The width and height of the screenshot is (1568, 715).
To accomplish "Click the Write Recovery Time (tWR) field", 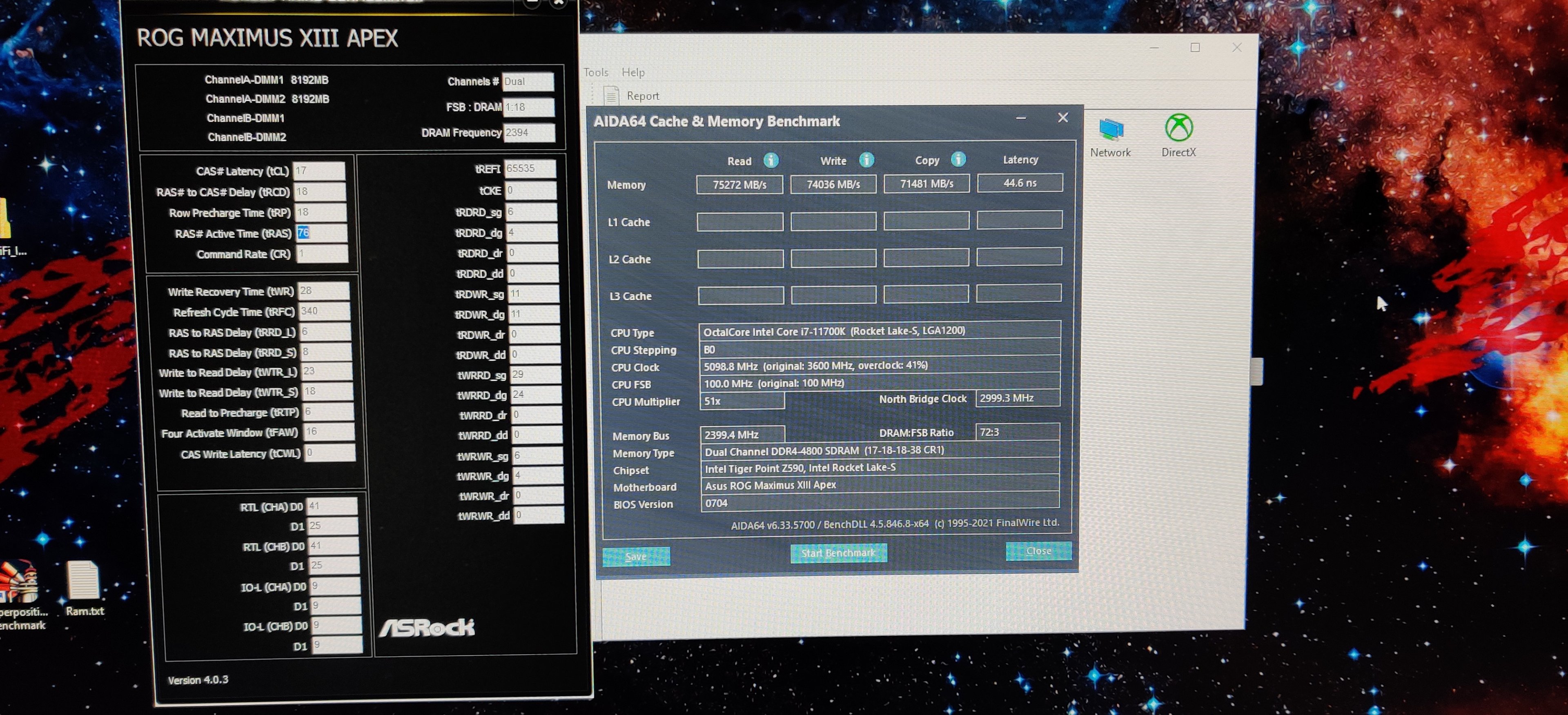I will [x=324, y=291].
